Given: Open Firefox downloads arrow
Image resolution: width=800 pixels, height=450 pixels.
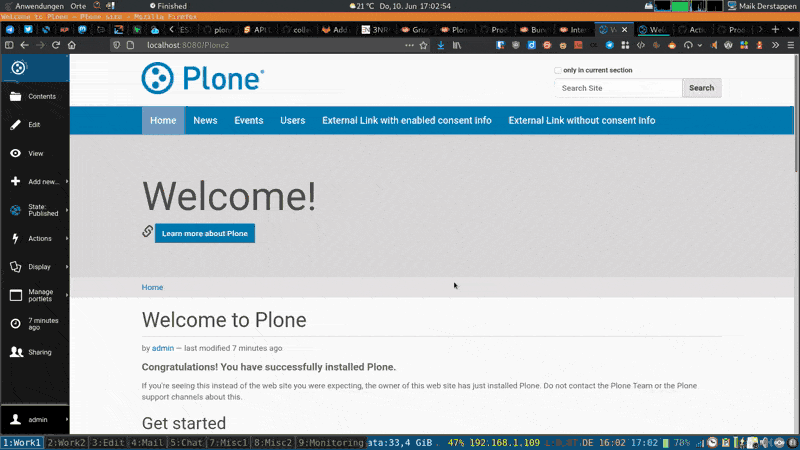Looking at the screenshot, I should point(441,45).
